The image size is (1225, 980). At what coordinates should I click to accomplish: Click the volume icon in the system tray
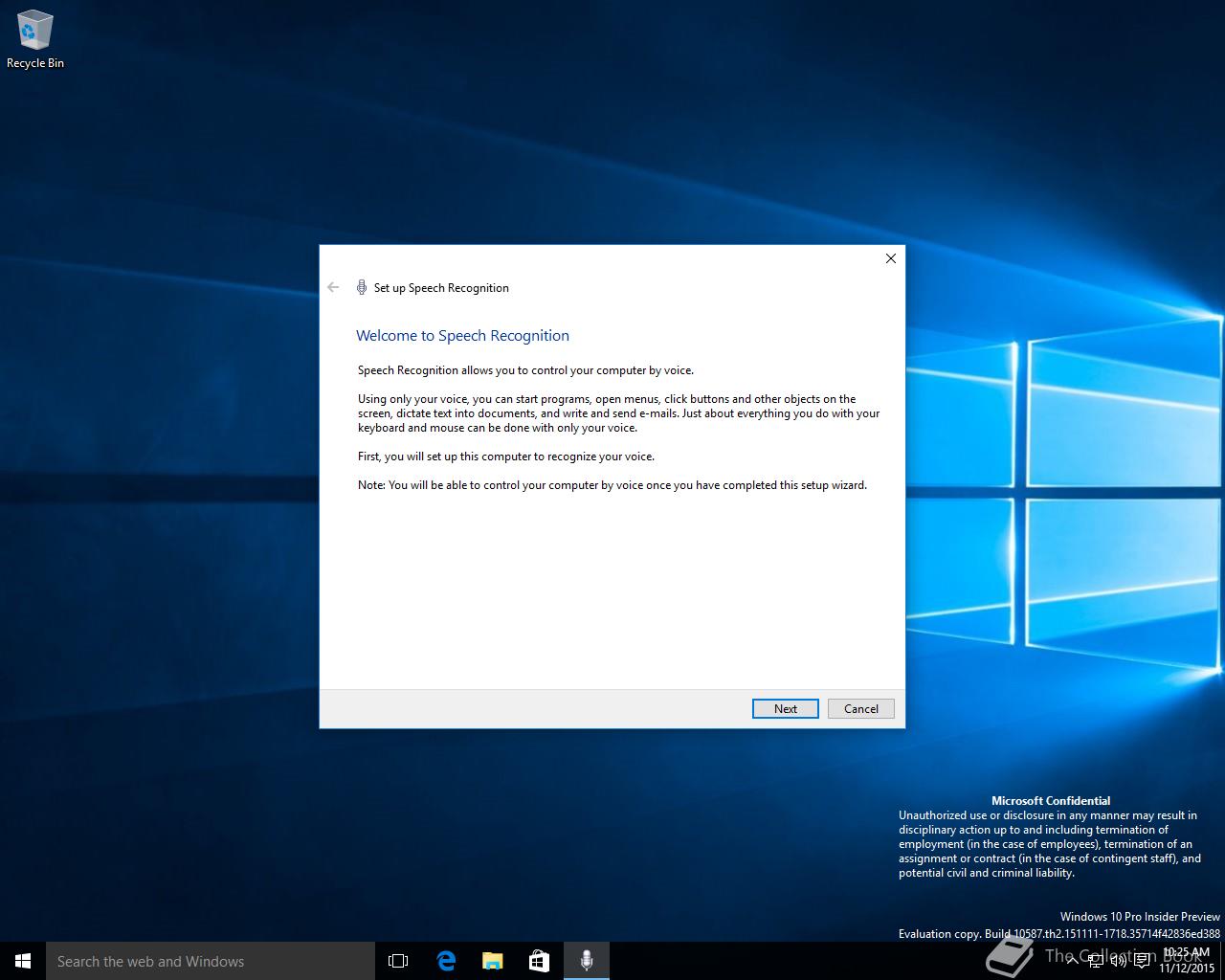(1118, 961)
